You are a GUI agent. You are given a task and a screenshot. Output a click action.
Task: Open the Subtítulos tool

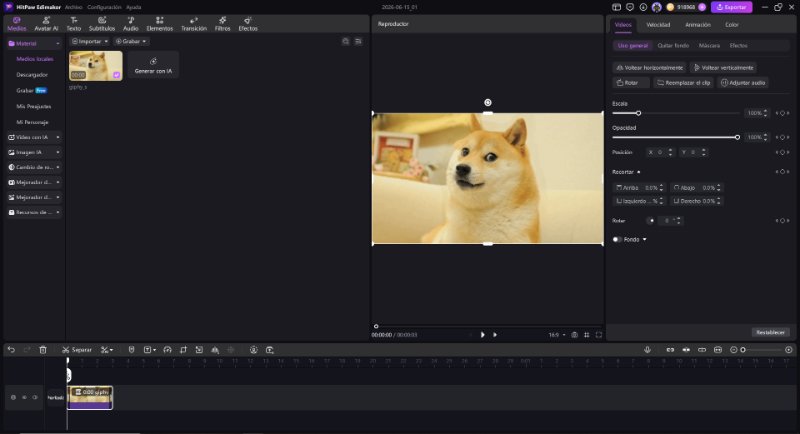(x=102, y=24)
